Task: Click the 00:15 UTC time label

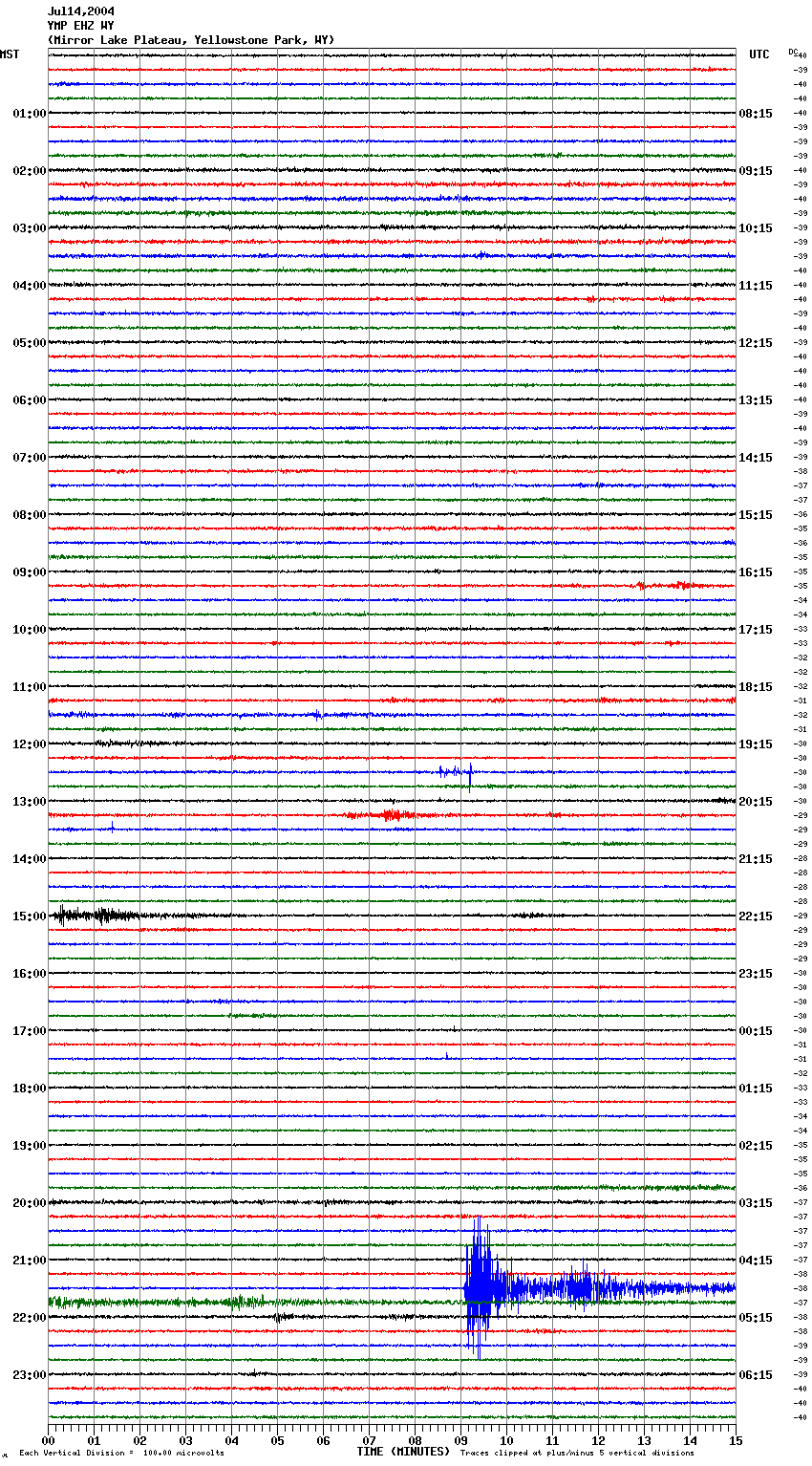Action: click(756, 1031)
